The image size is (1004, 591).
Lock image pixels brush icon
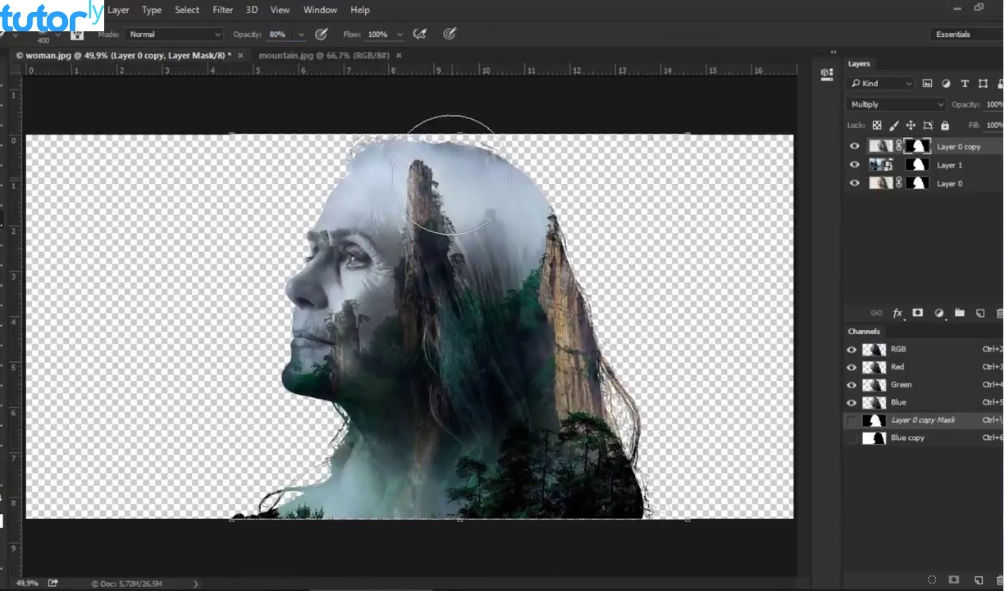(x=894, y=125)
